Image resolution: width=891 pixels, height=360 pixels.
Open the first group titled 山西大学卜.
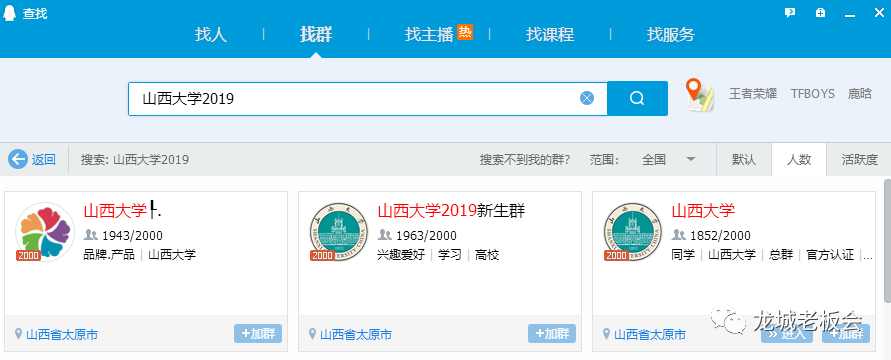click(122, 211)
